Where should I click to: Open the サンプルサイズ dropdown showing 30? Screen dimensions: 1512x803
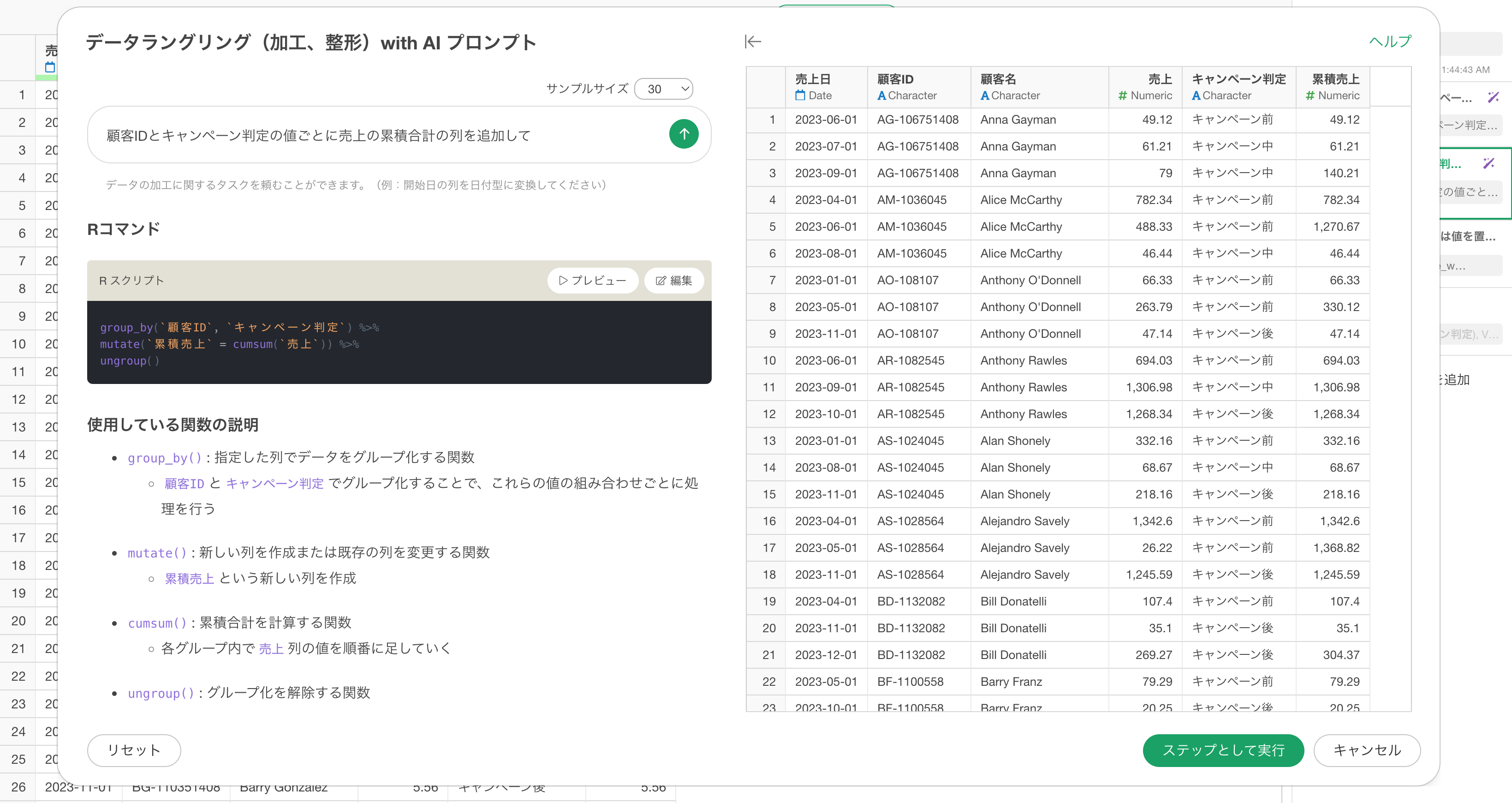point(663,89)
